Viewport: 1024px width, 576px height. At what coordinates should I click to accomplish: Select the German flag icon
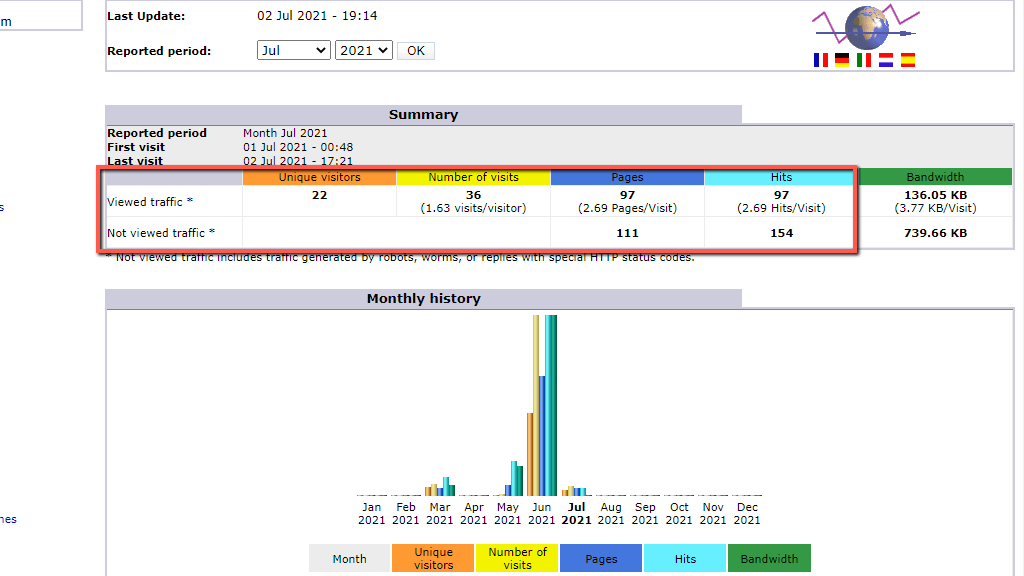[x=842, y=60]
